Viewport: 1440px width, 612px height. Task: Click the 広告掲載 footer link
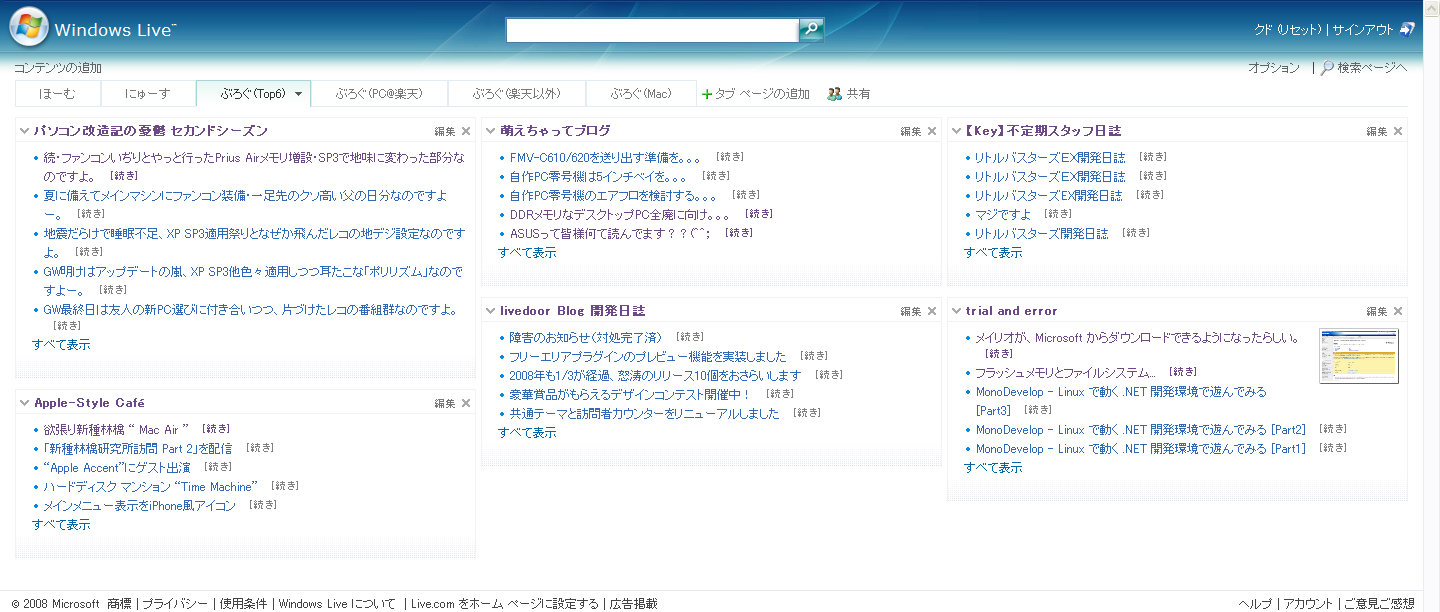634,604
